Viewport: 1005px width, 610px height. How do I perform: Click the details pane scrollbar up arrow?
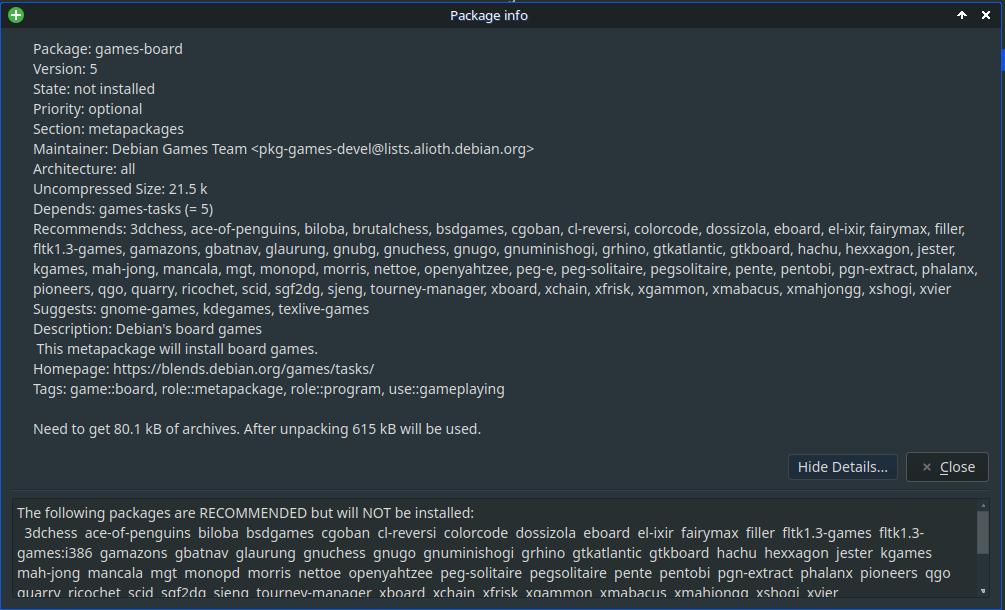click(x=983, y=506)
